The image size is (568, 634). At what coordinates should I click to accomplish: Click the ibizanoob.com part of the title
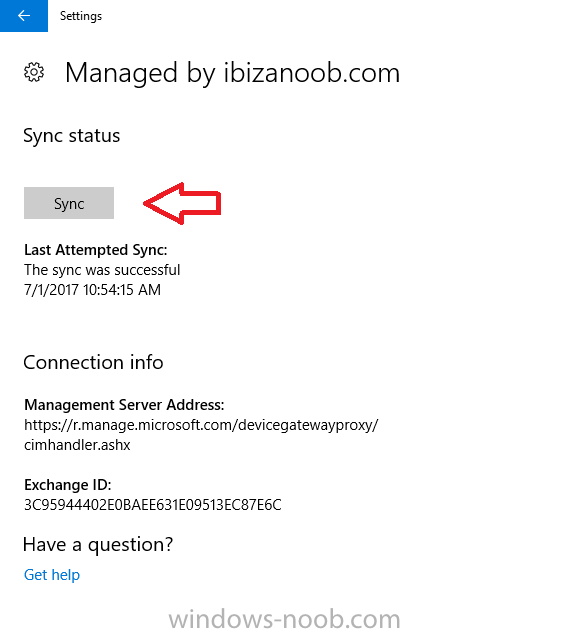(x=312, y=73)
